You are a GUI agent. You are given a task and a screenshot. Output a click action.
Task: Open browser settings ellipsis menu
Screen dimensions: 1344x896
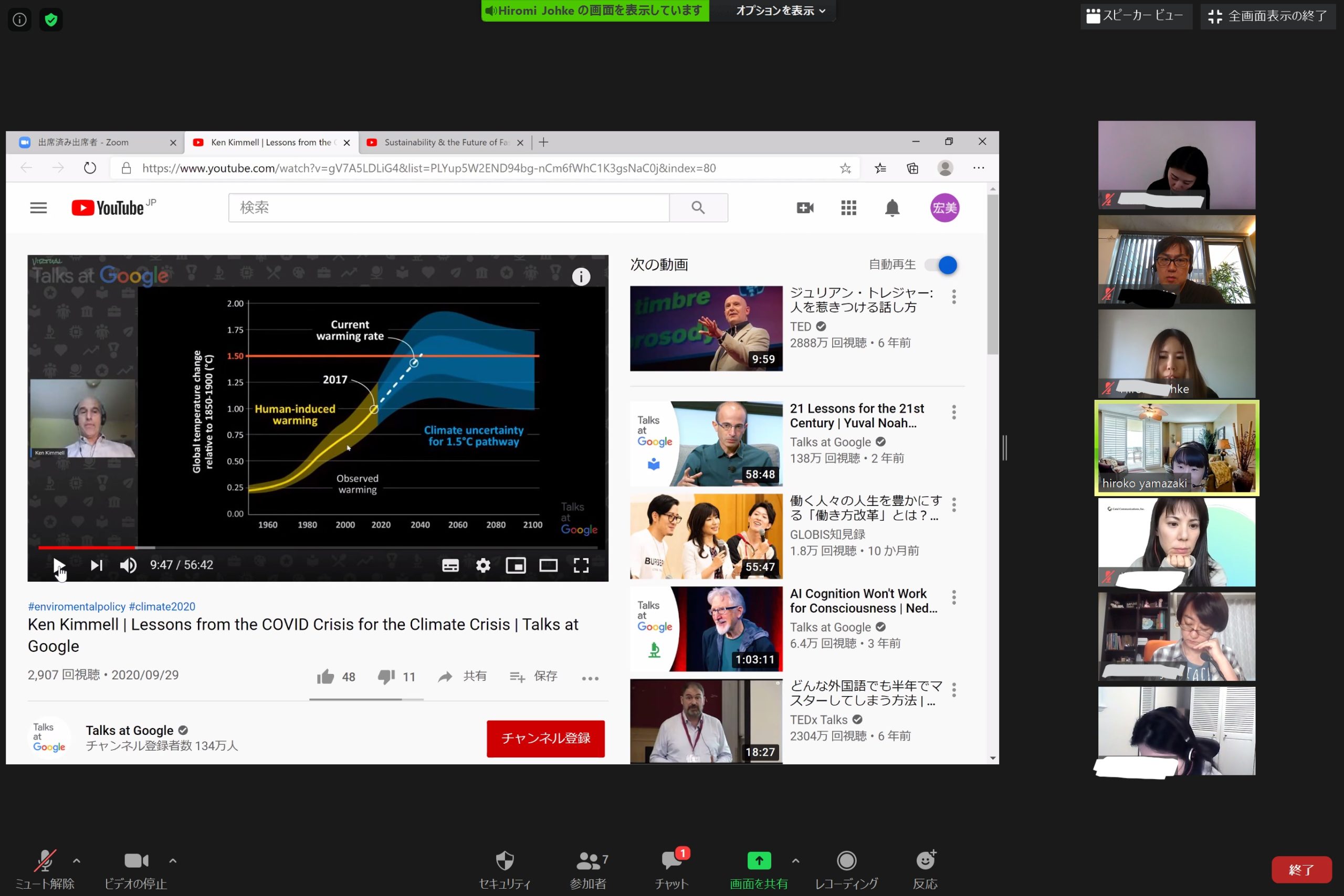click(978, 168)
